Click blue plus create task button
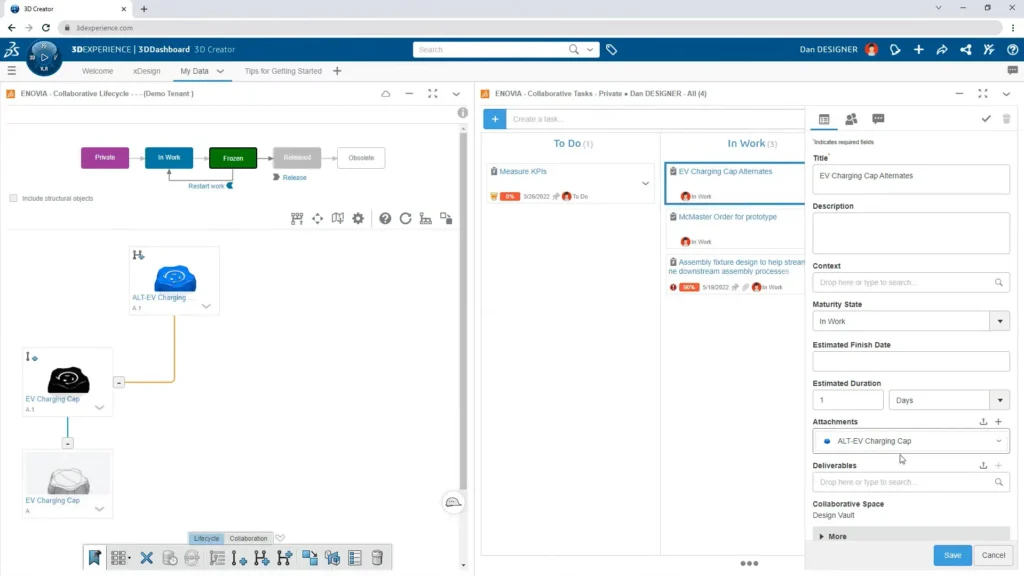The image size is (1024, 576). pos(494,119)
